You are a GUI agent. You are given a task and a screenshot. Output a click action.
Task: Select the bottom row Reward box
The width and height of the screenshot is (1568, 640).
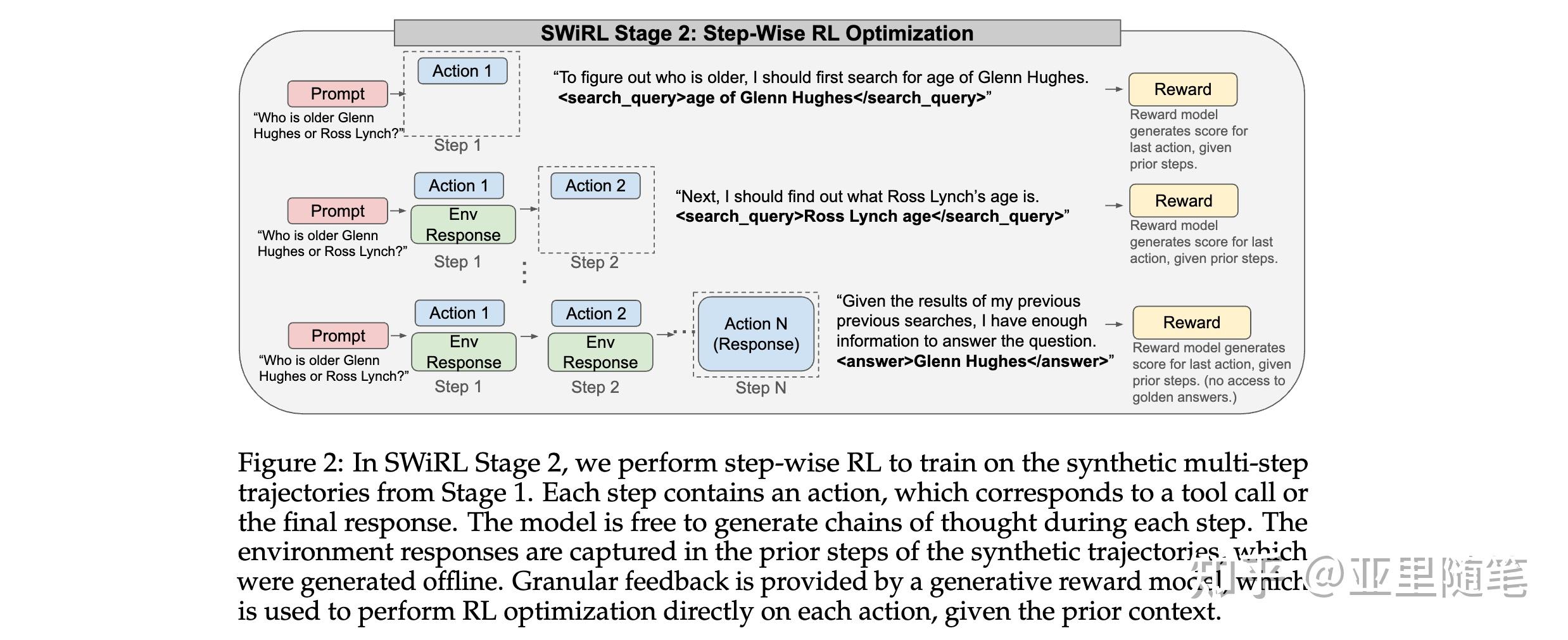1191,323
